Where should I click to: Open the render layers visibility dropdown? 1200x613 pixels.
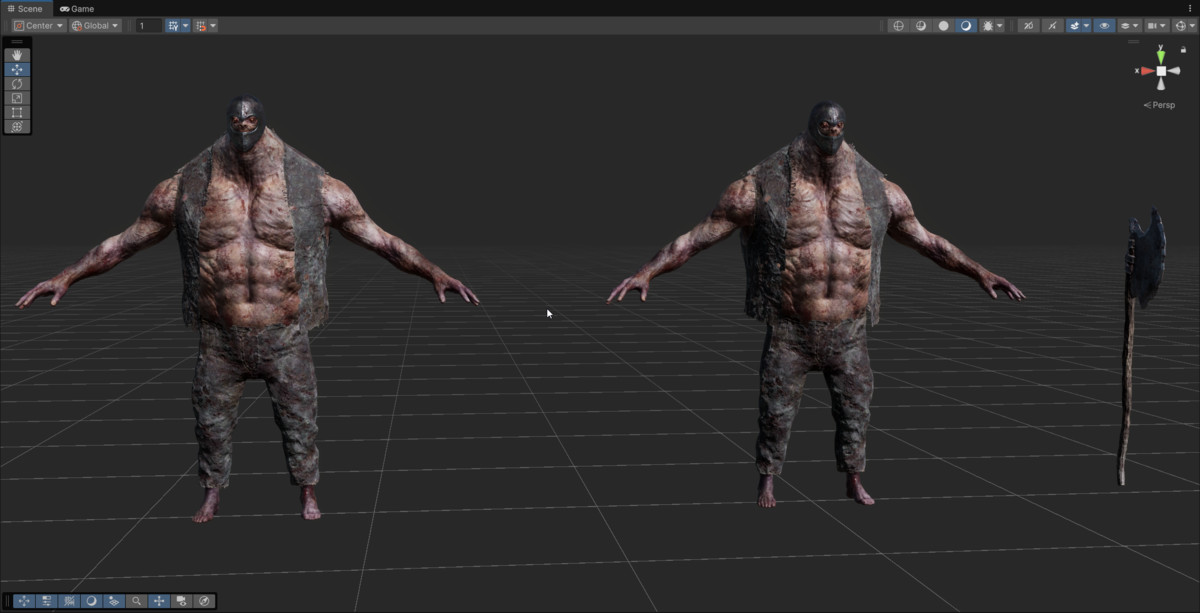(1129, 25)
